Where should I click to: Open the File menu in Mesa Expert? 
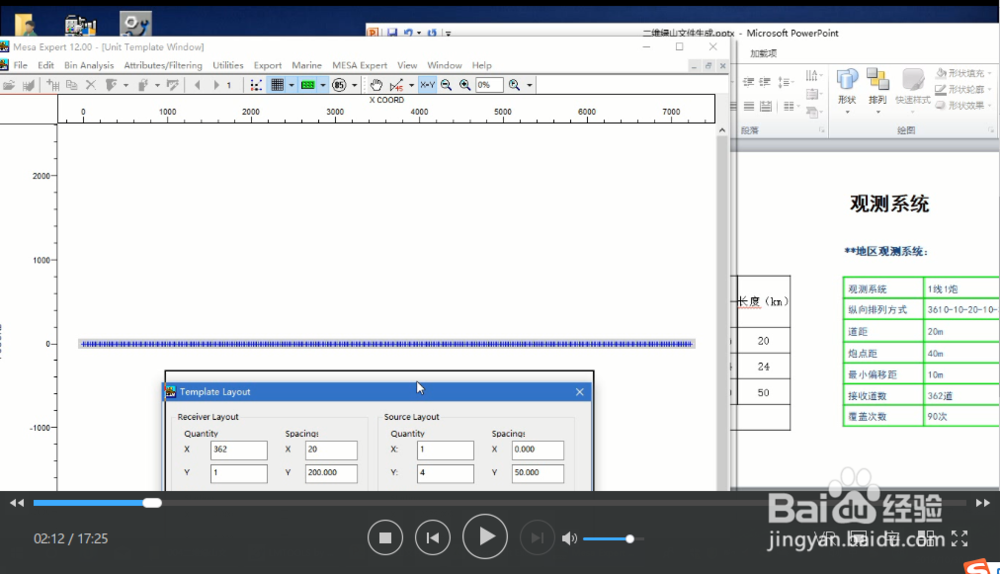(20, 65)
